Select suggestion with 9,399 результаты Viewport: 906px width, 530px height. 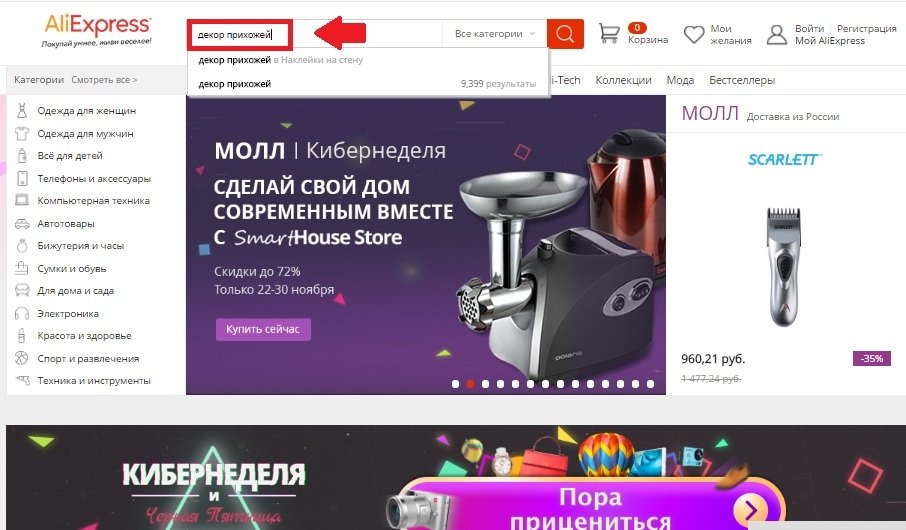[367, 84]
